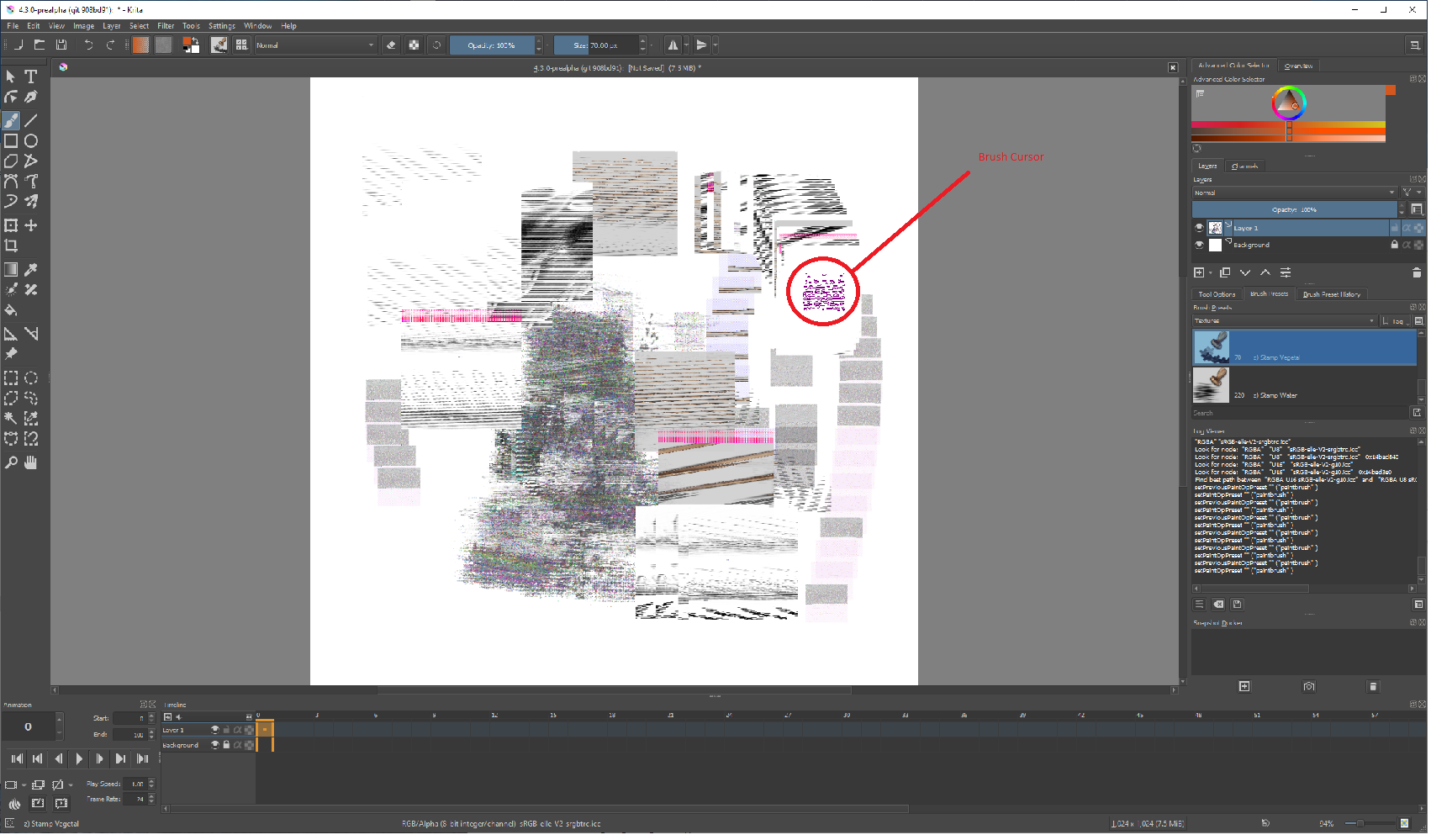
Task: Click the foreground/background color swatch
Action: click(191, 45)
